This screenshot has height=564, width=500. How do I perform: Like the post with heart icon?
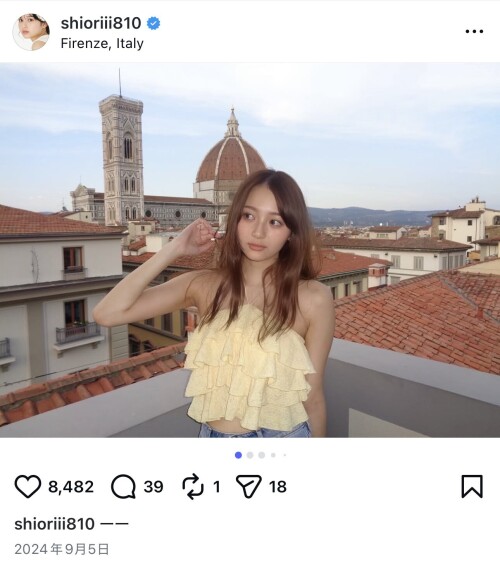[28, 486]
